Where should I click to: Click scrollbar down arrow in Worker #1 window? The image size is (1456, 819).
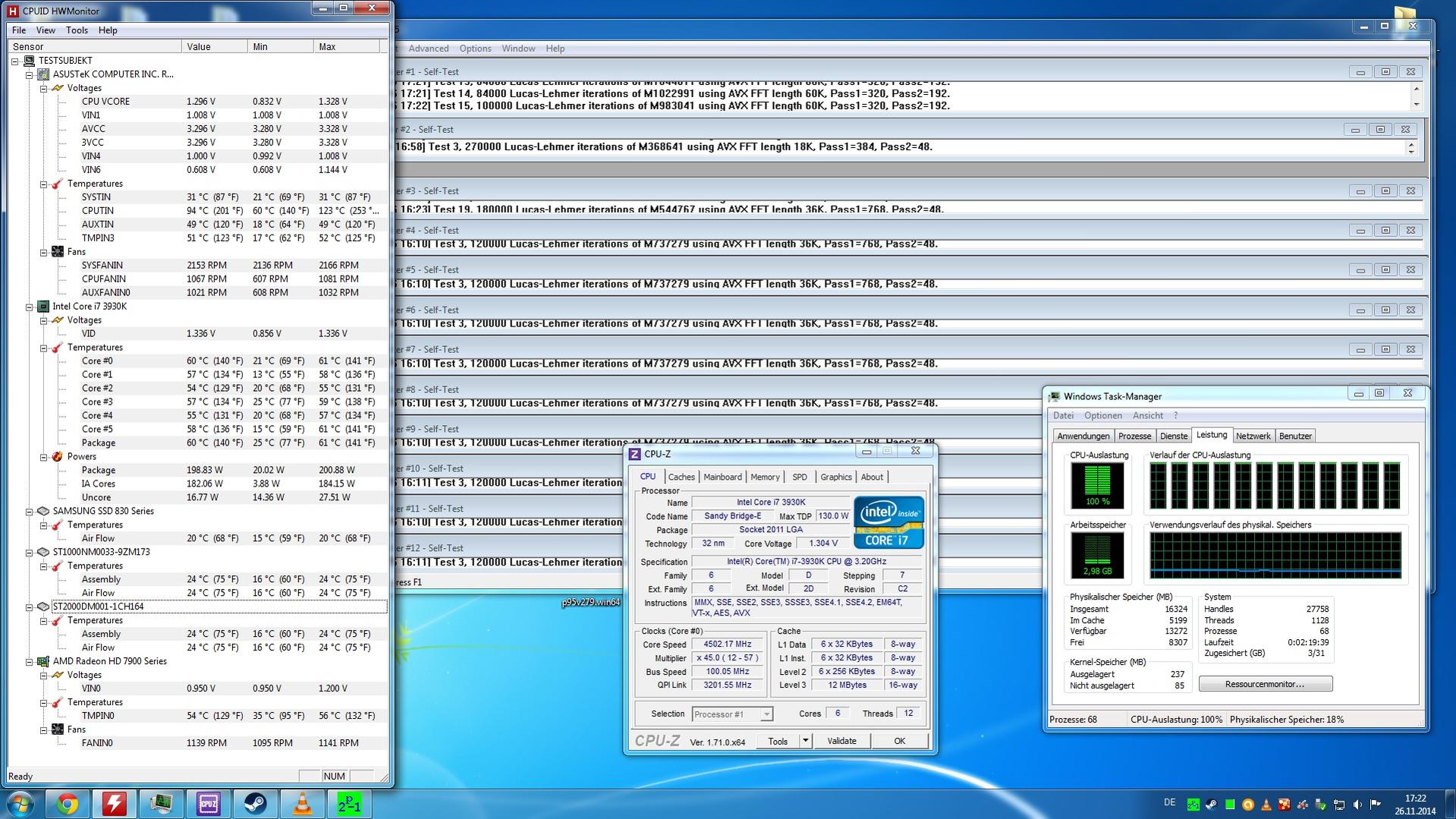click(1416, 105)
